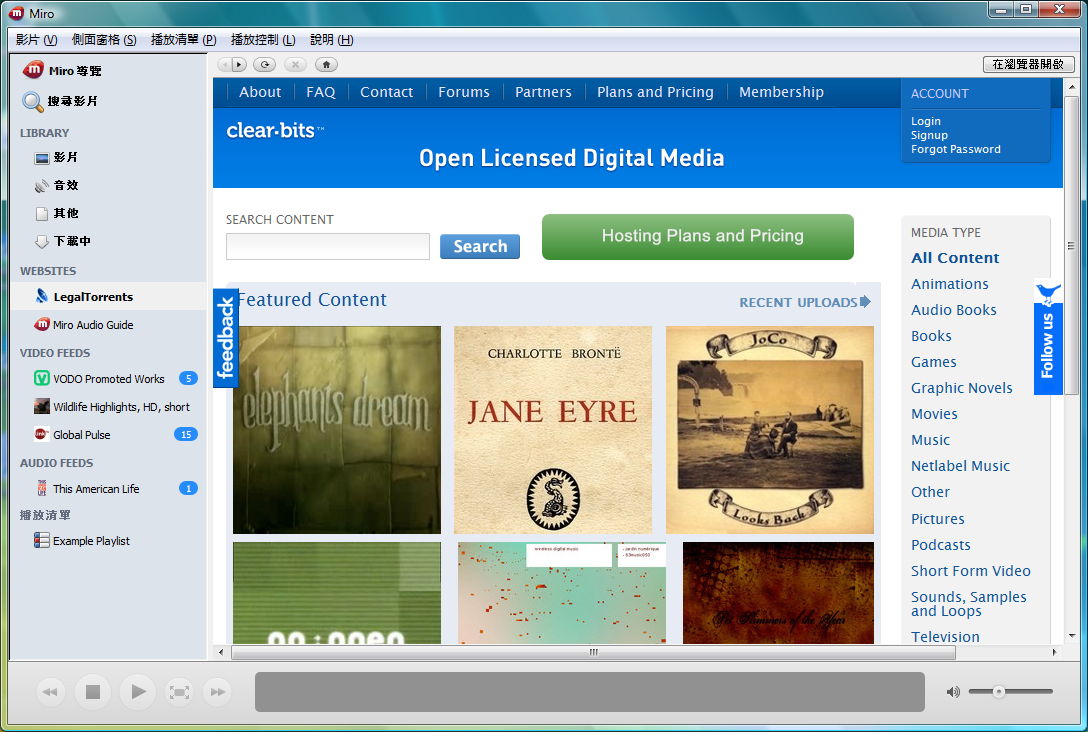Open the 影片 library section
The image size is (1088, 732).
(x=56, y=158)
